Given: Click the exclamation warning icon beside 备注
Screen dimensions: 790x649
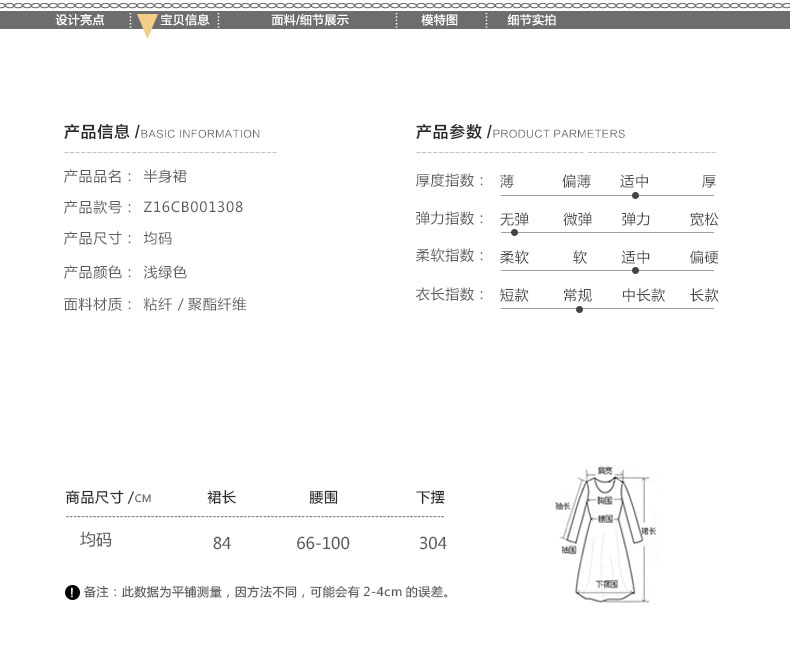Looking at the screenshot, I should coord(72,593).
